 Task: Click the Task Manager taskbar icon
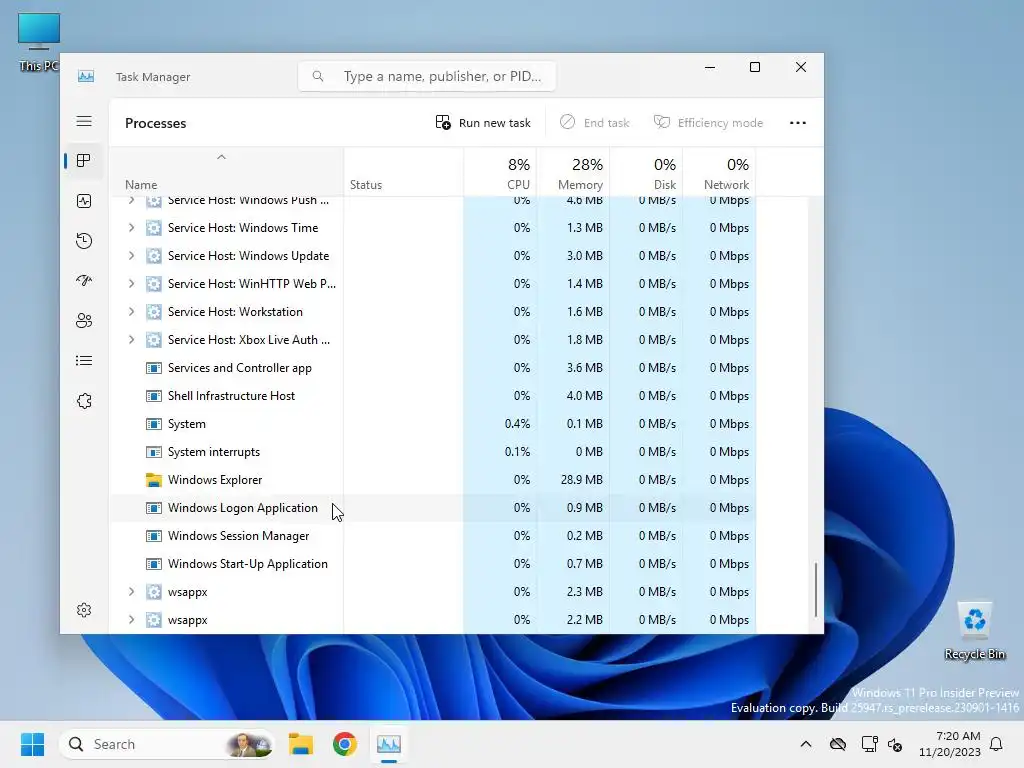click(389, 744)
